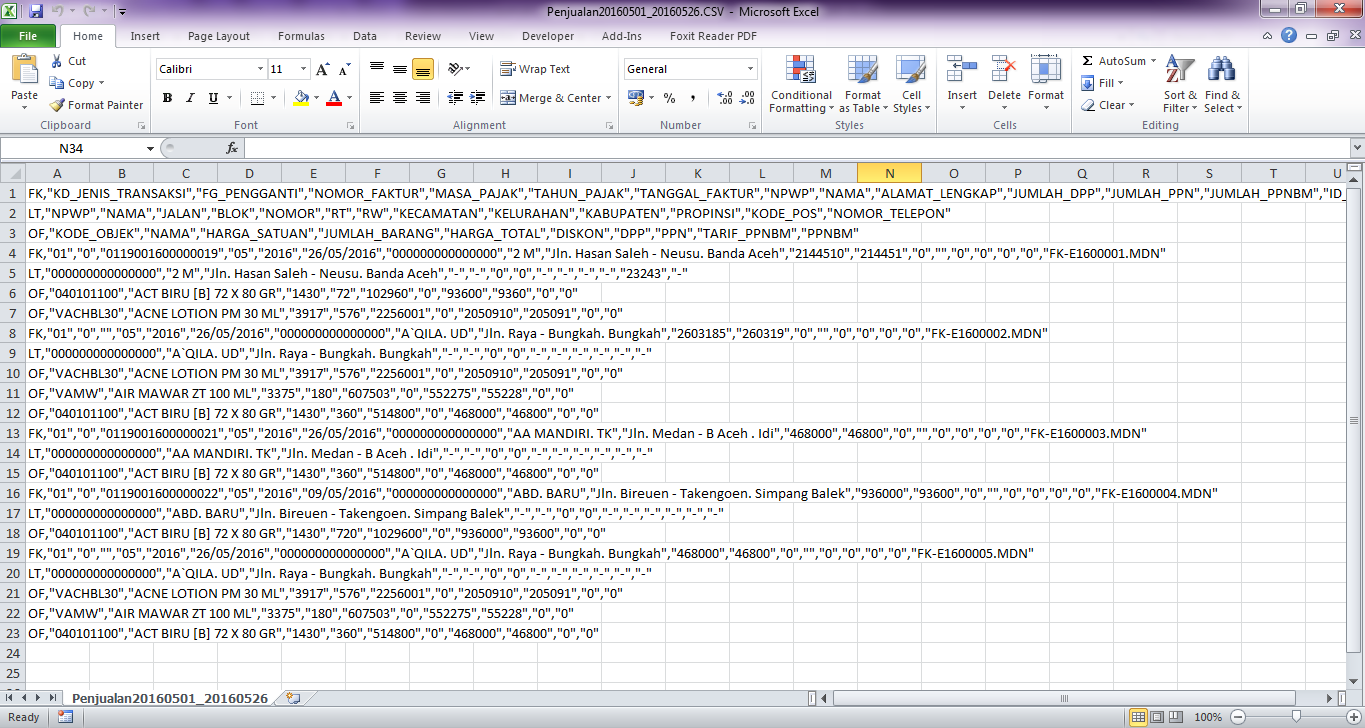Select the Penjualan20160501_20160526 sheet tab
1365x728 pixels.
tap(170, 698)
